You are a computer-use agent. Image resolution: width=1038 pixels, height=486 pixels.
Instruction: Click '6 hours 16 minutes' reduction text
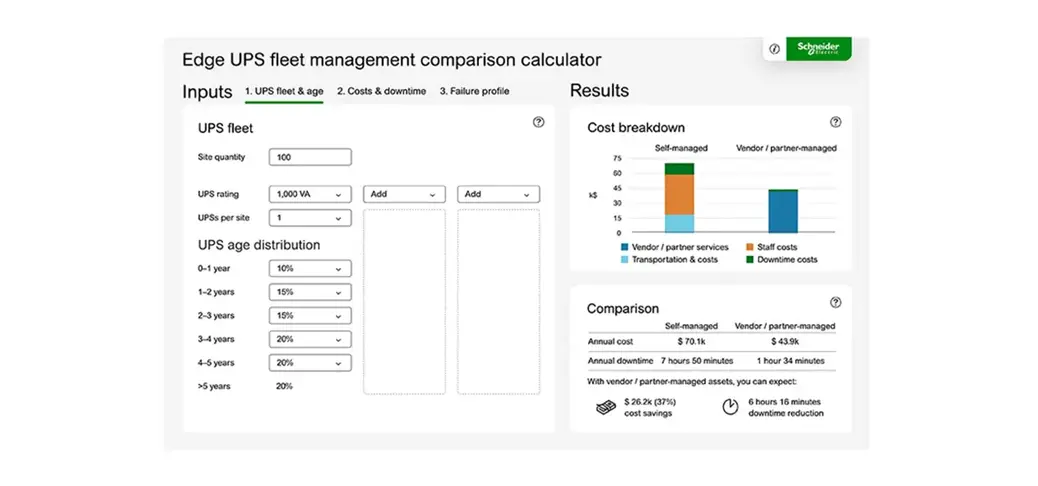(784, 402)
